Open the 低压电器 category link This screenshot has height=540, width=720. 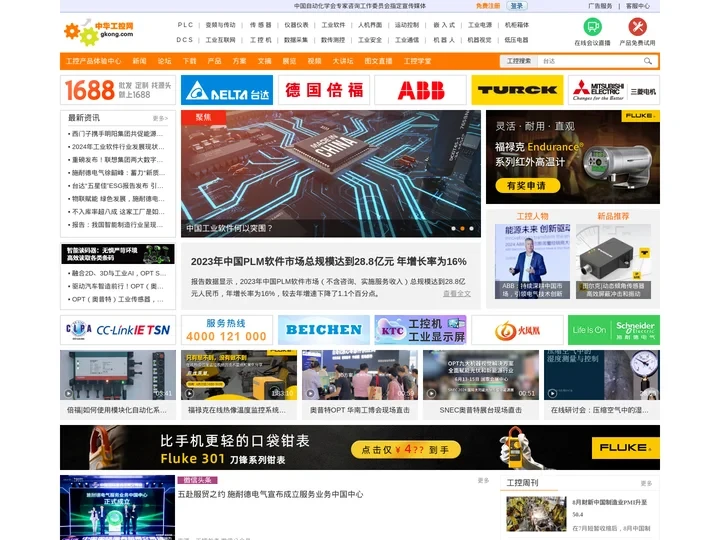pos(517,40)
